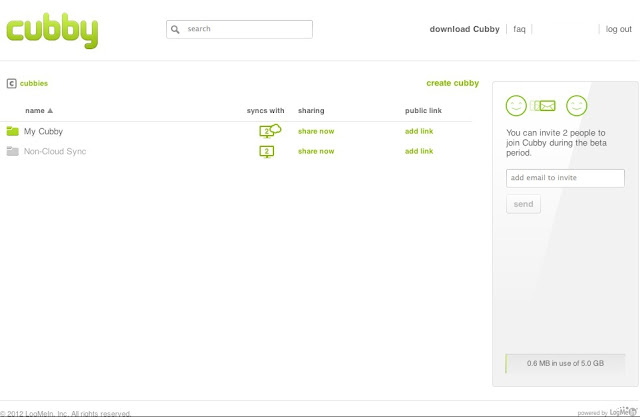The height and width of the screenshot is (417, 640).
Task: Click the right smiley face icon
Action: [576, 105]
